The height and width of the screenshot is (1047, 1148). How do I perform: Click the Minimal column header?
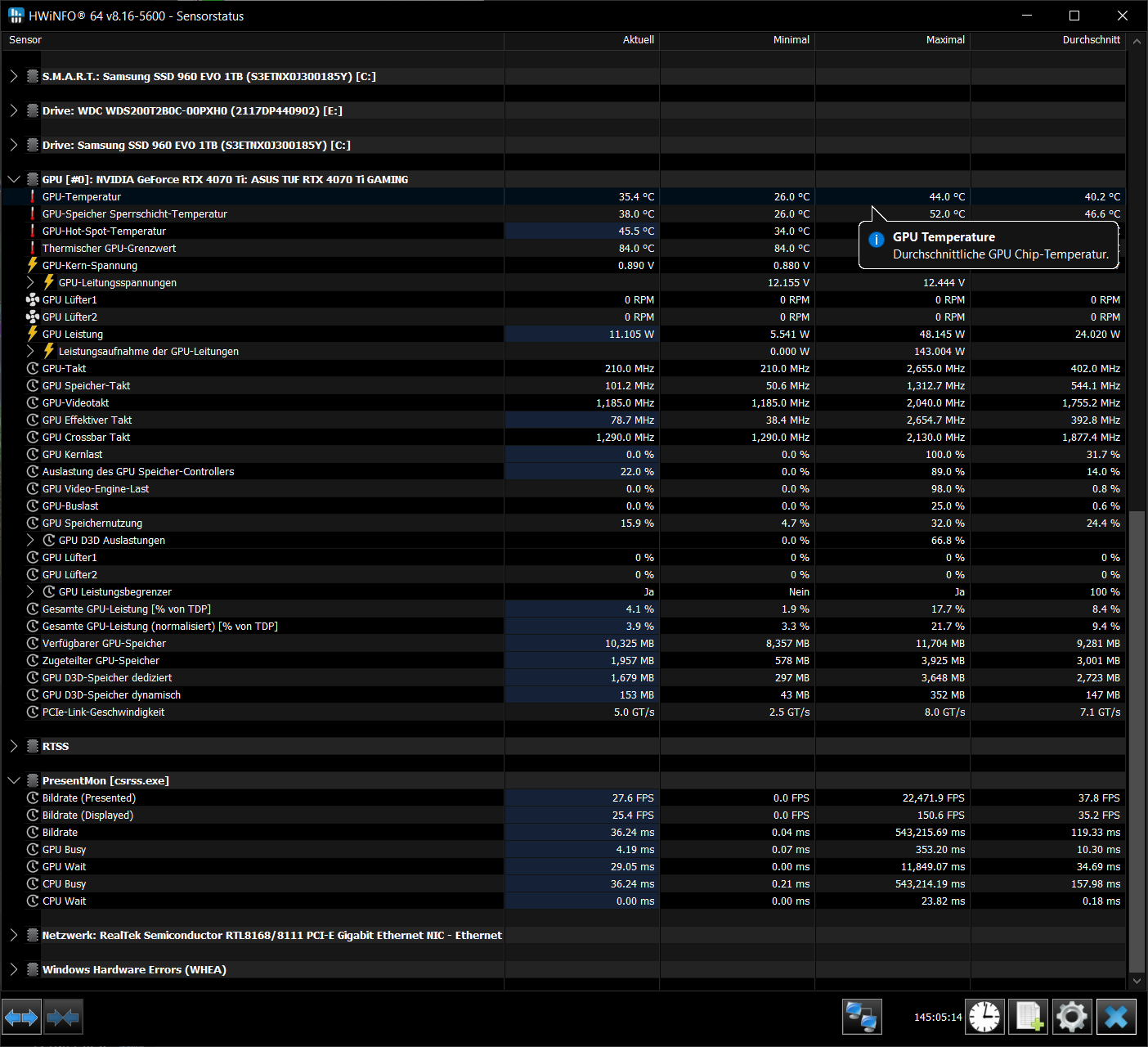tap(738, 40)
